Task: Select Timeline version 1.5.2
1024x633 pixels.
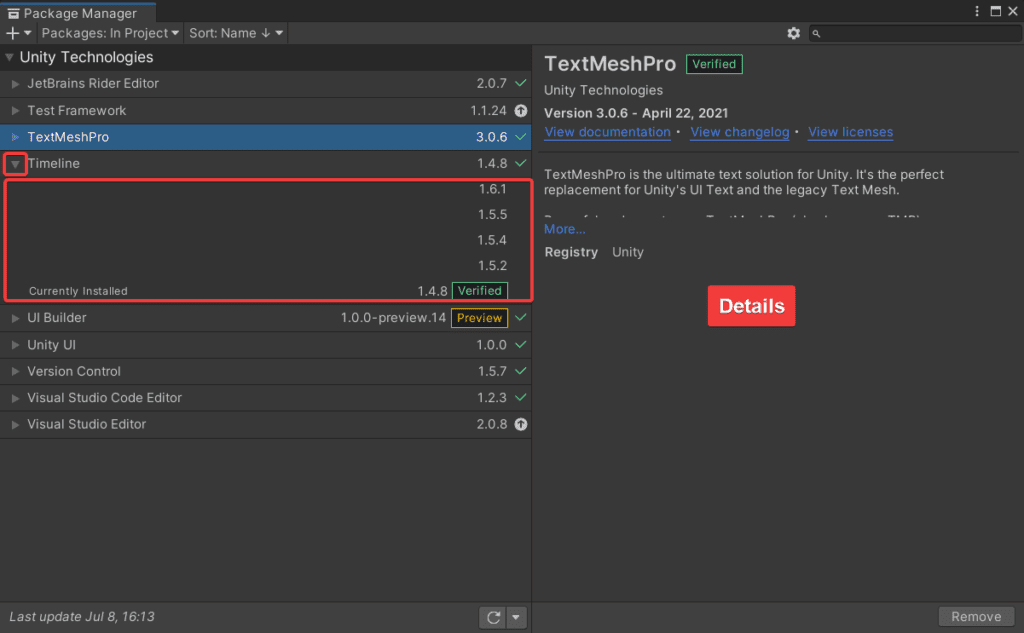Action: [268, 266]
